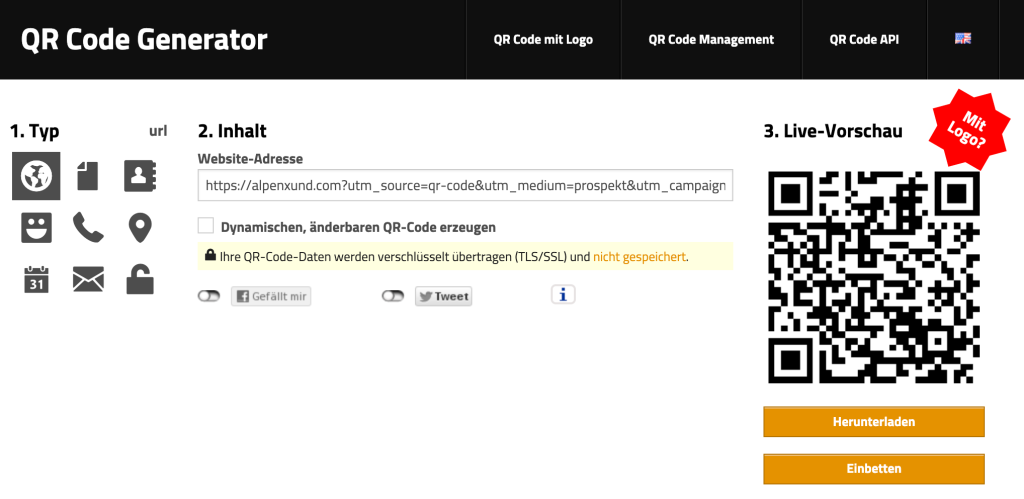Select the unlocked padlock WiFi type icon
Image resolution: width=1024 pixels, height=499 pixels.
[x=140, y=279]
